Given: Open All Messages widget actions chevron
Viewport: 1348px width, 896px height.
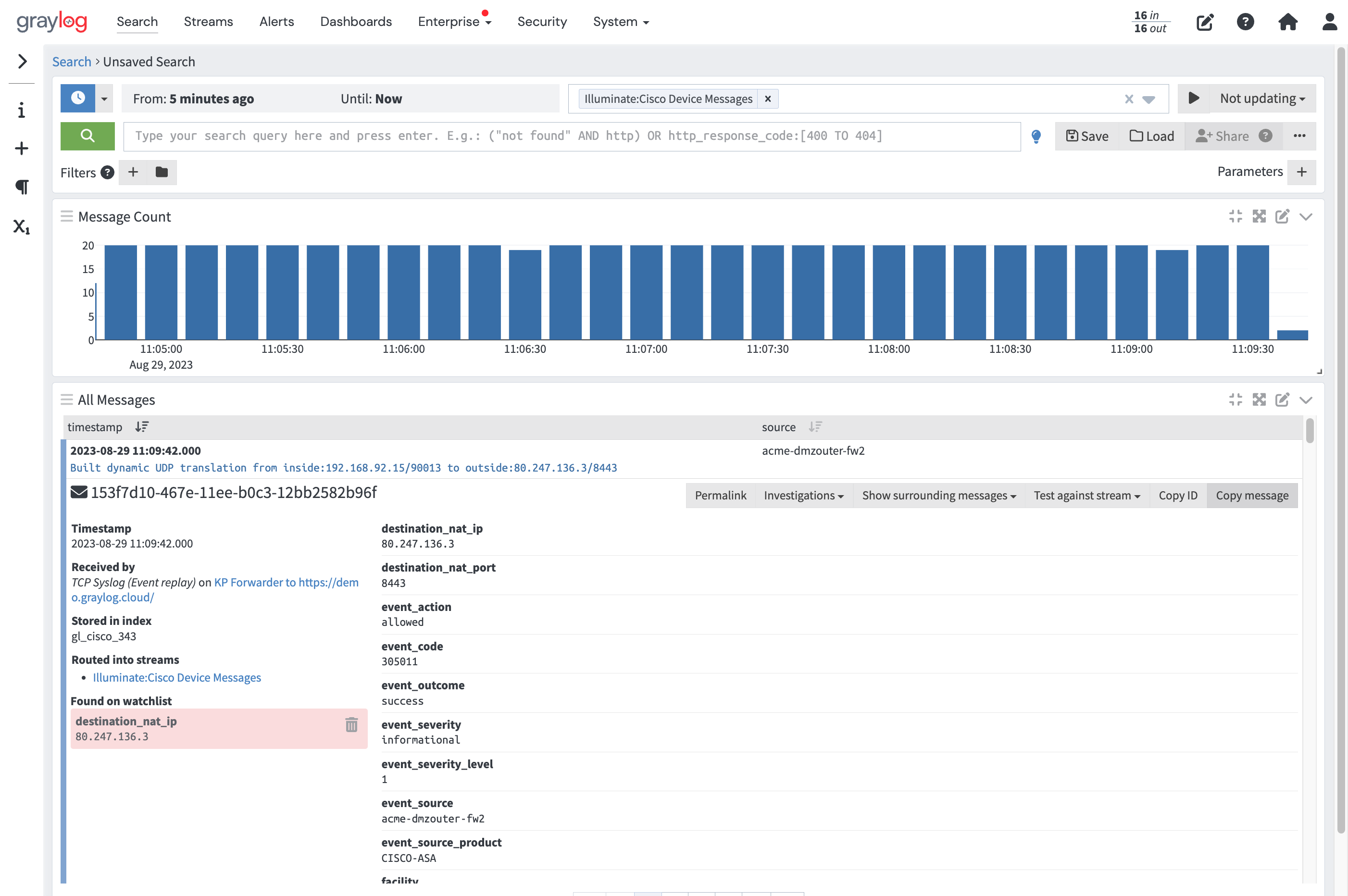Looking at the screenshot, I should (1306, 400).
